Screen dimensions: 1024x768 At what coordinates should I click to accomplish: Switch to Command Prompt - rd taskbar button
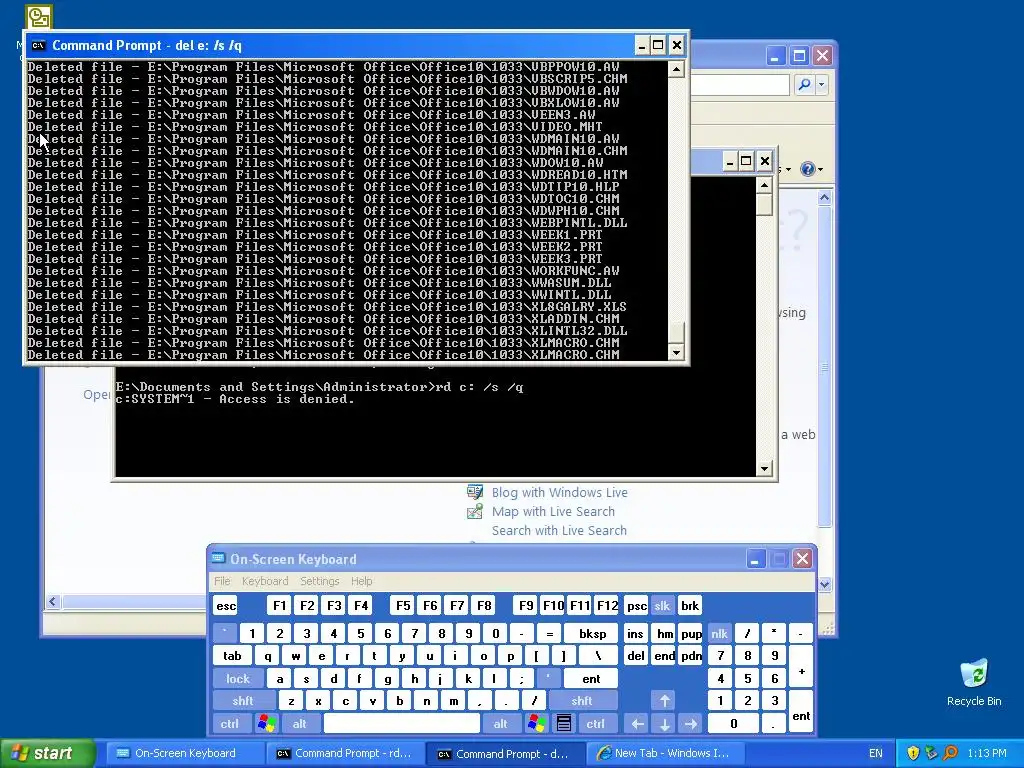click(344, 753)
